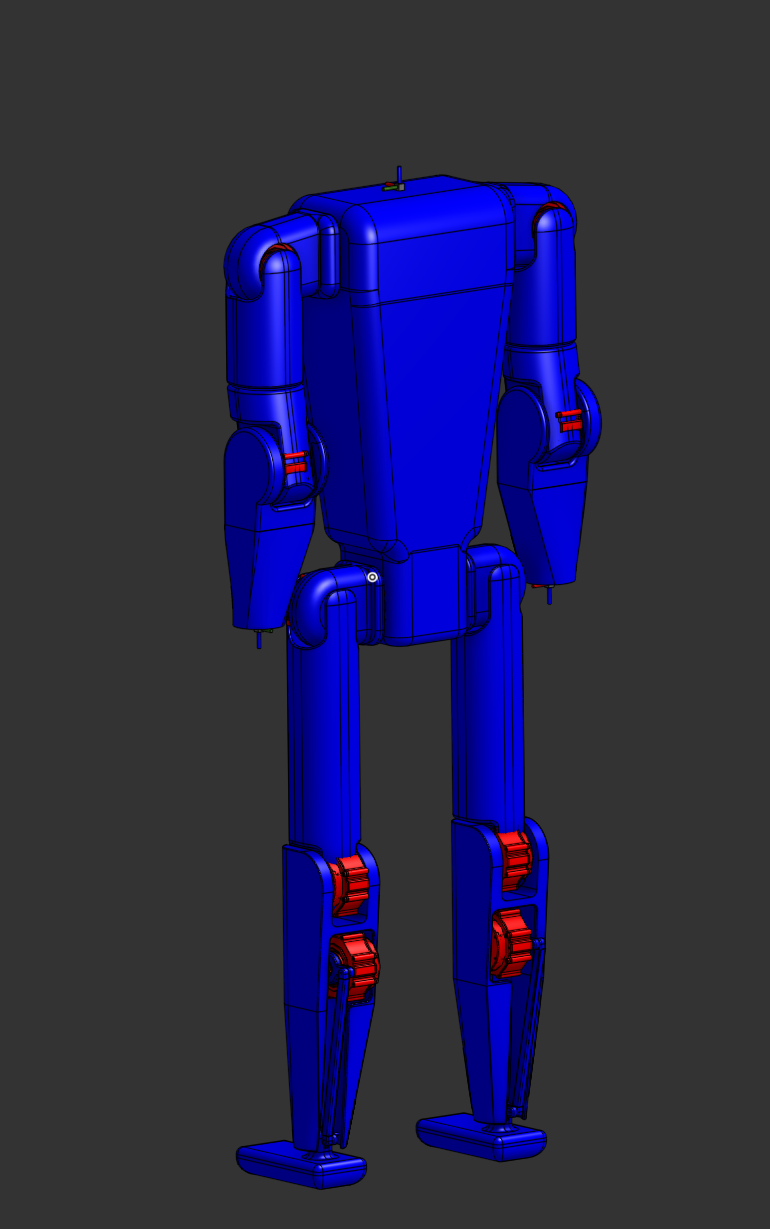Click the white circular marker at the hip joint

(373, 577)
